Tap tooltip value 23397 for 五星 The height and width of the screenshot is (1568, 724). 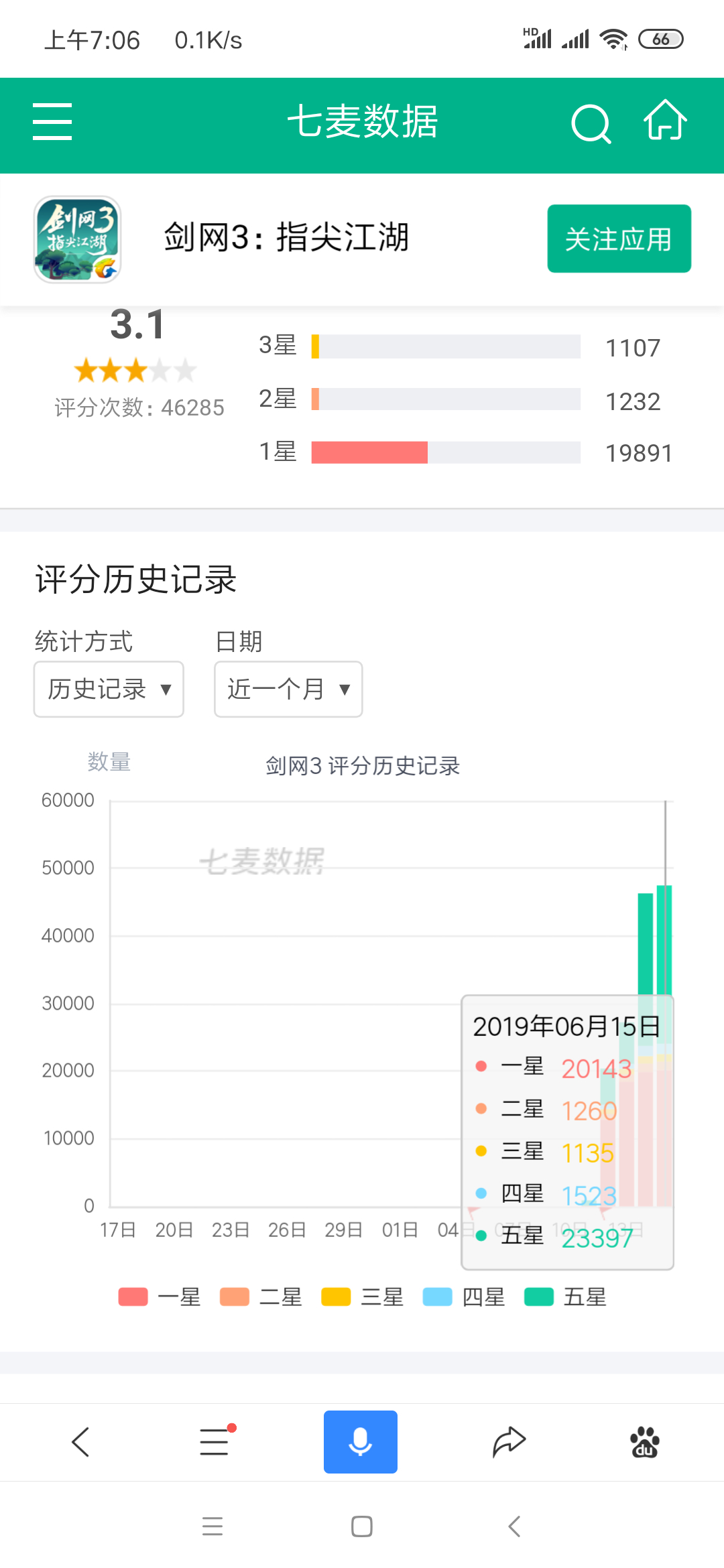coord(597,1238)
